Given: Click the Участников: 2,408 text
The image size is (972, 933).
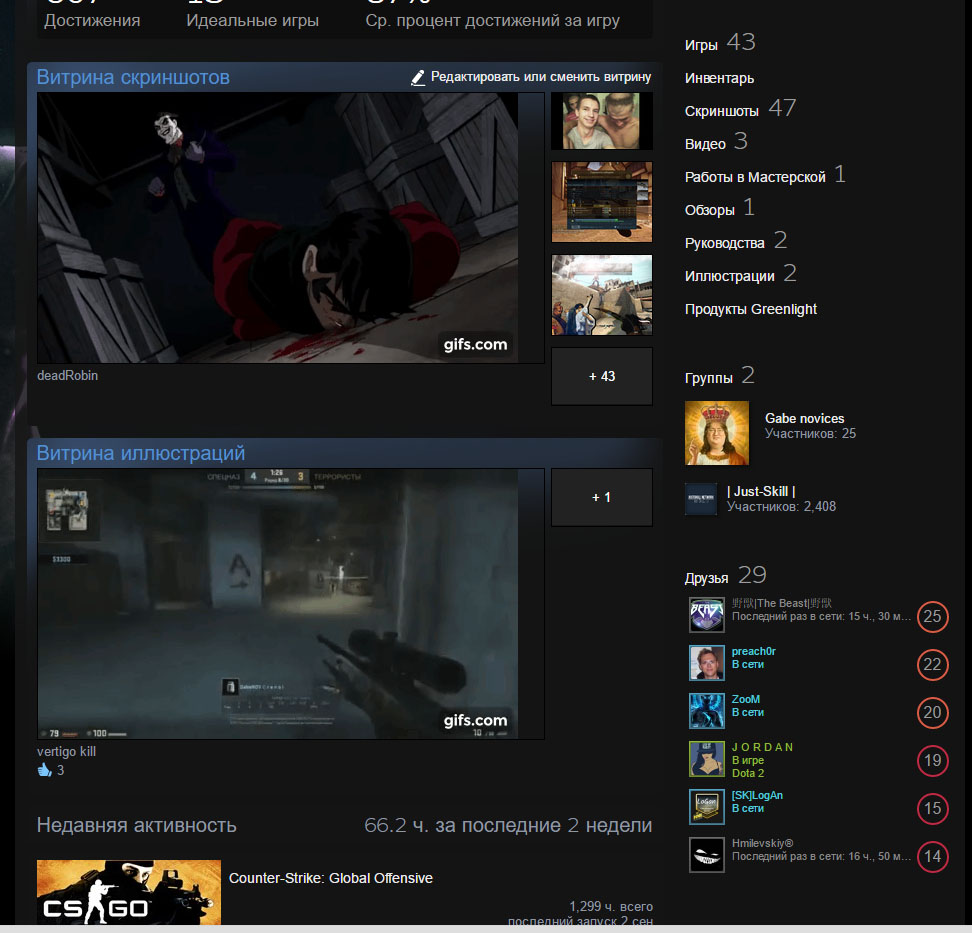Looking at the screenshot, I should [x=781, y=506].
